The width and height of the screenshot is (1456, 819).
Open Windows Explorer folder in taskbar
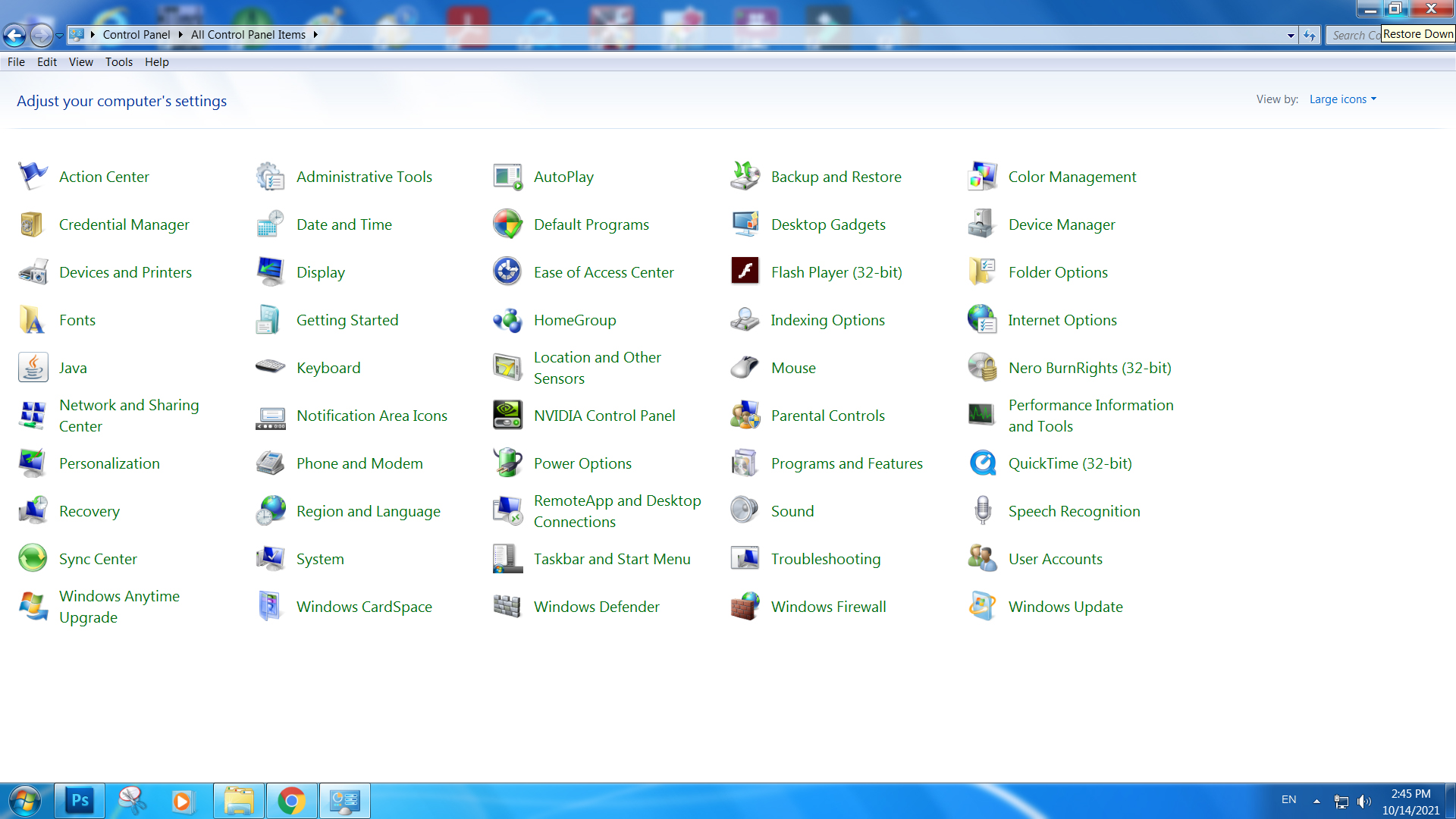point(239,801)
